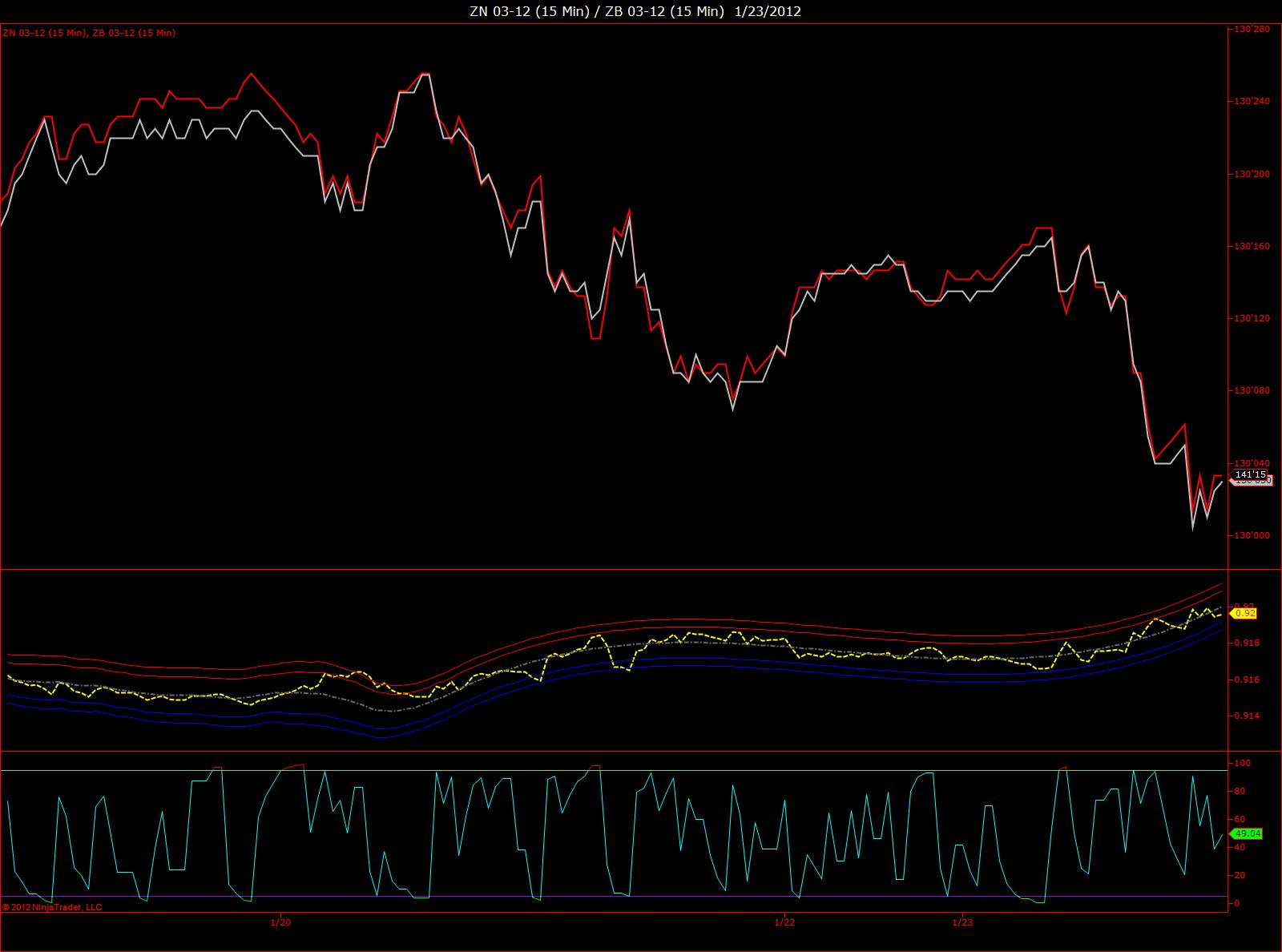The width and height of the screenshot is (1282, 952).
Task: Click the 1/22 date label on time axis
Action: 784,922
